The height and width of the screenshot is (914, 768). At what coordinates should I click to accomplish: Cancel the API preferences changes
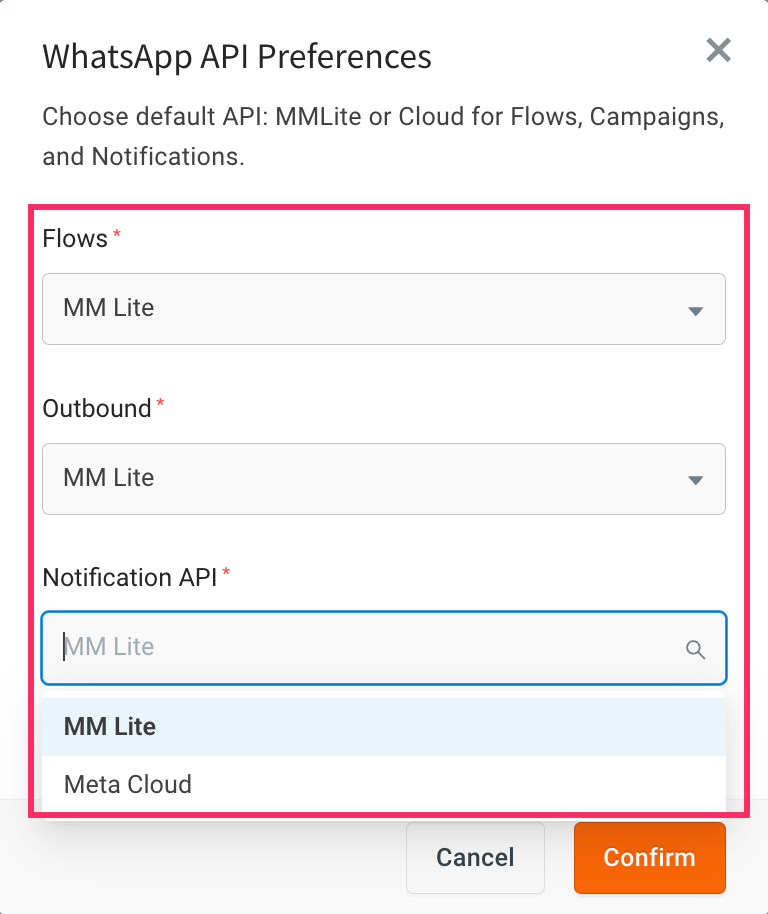[x=475, y=857]
